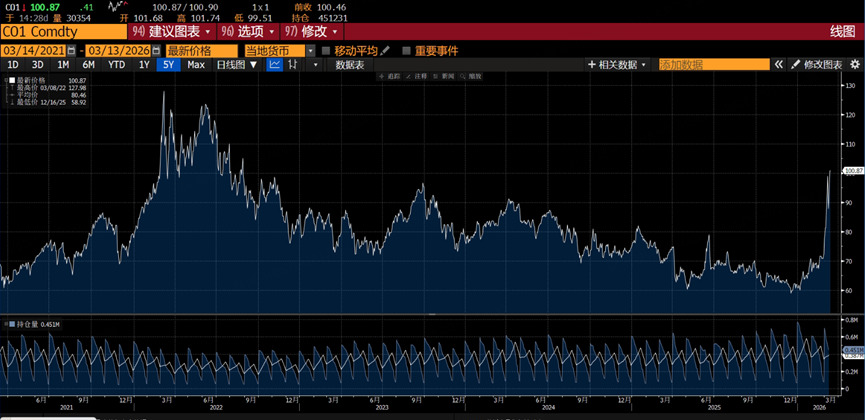Collapse the legend tree expander
Screen dimensions: 865x420
click(6, 81)
